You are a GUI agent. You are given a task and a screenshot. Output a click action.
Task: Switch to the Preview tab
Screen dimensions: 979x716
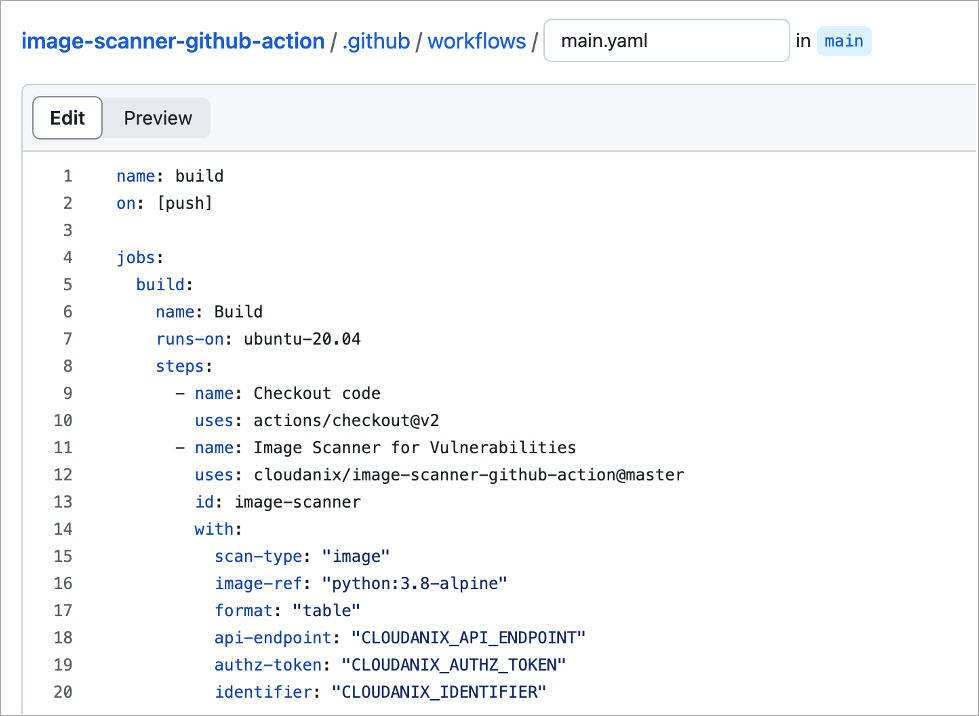click(x=158, y=118)
